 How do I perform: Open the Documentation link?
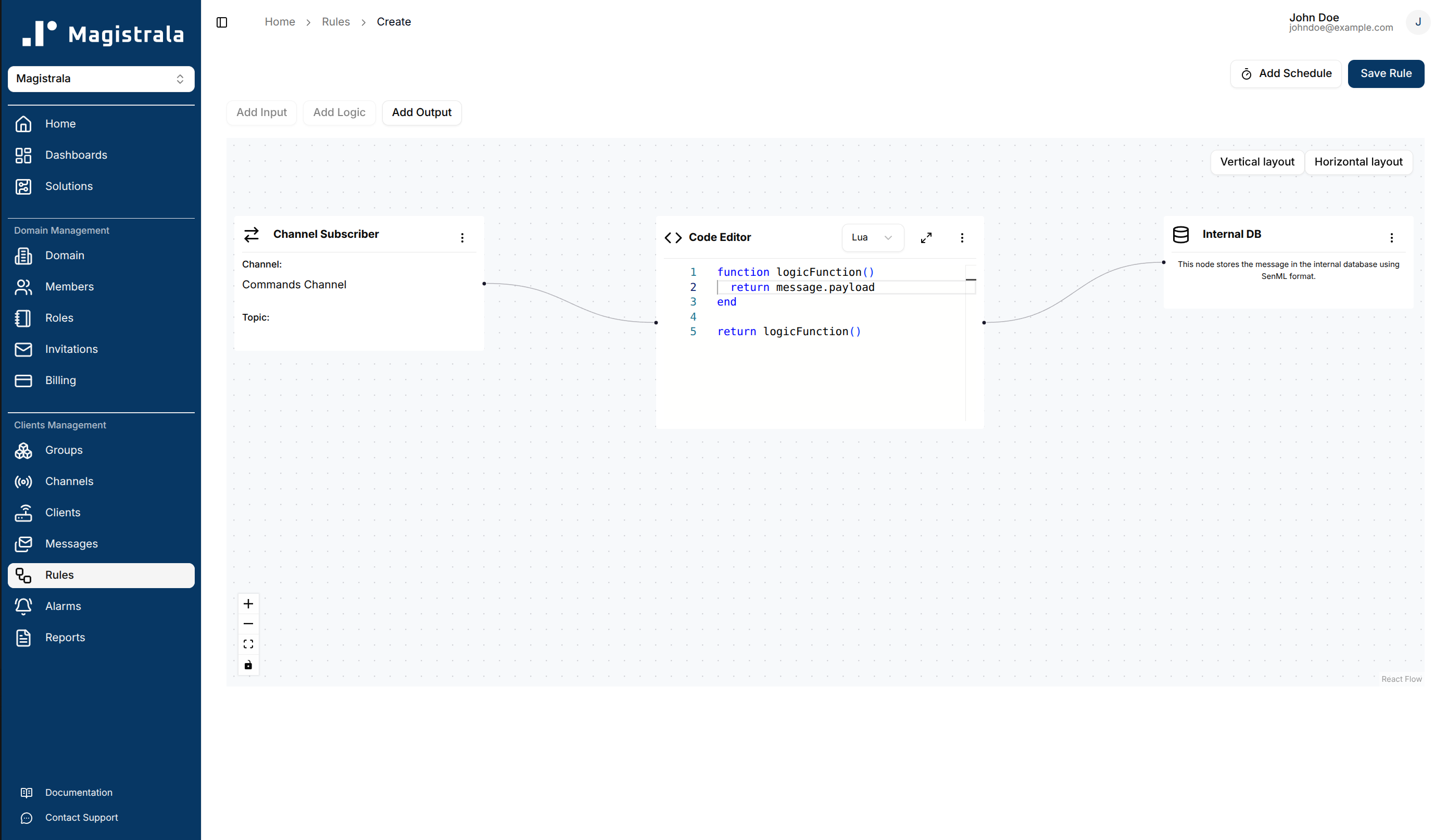79,792
